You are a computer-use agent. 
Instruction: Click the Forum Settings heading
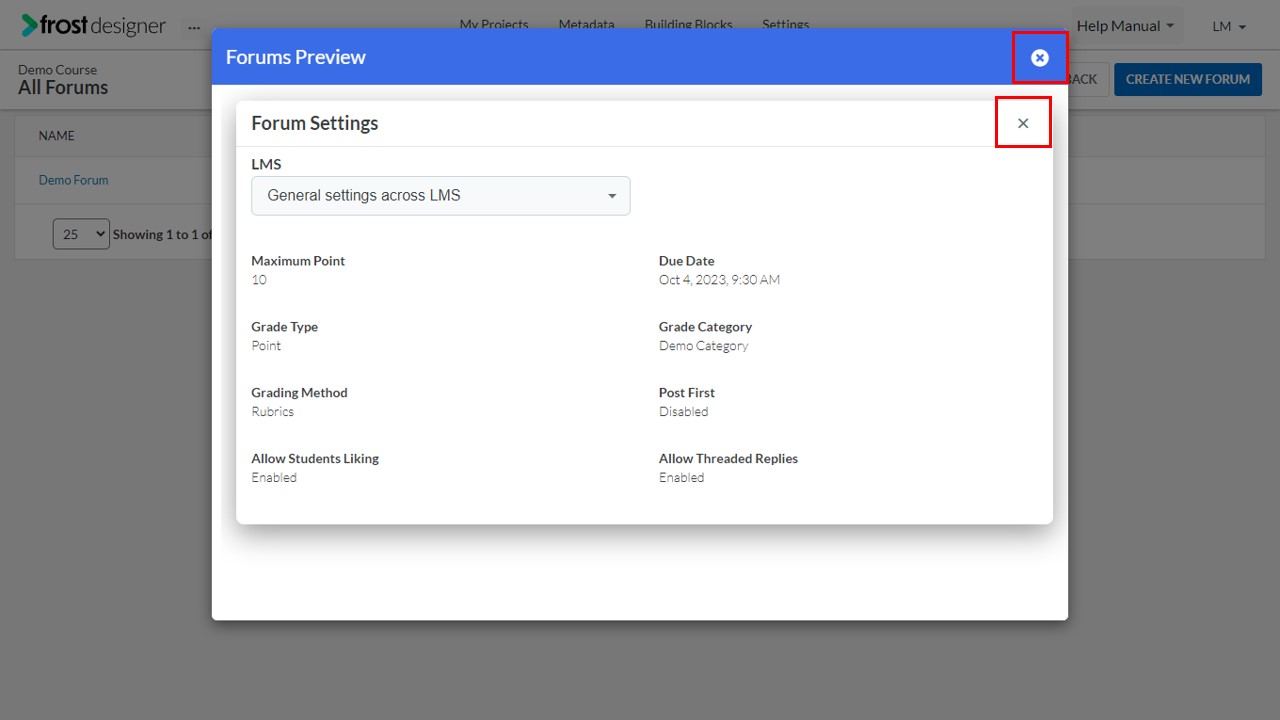(315, 123)
